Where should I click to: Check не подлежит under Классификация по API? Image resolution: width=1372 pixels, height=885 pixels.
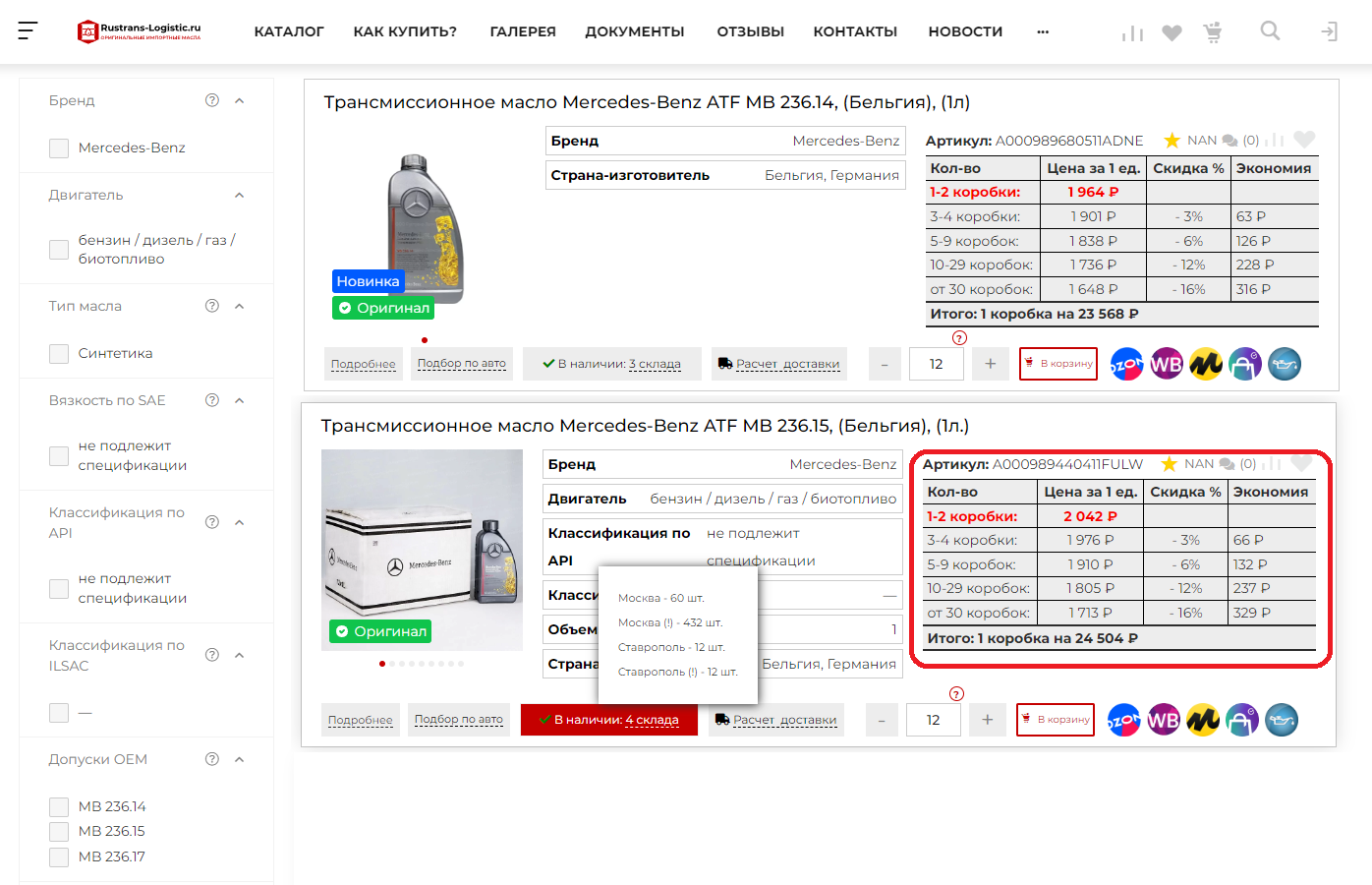click(59, 589)
